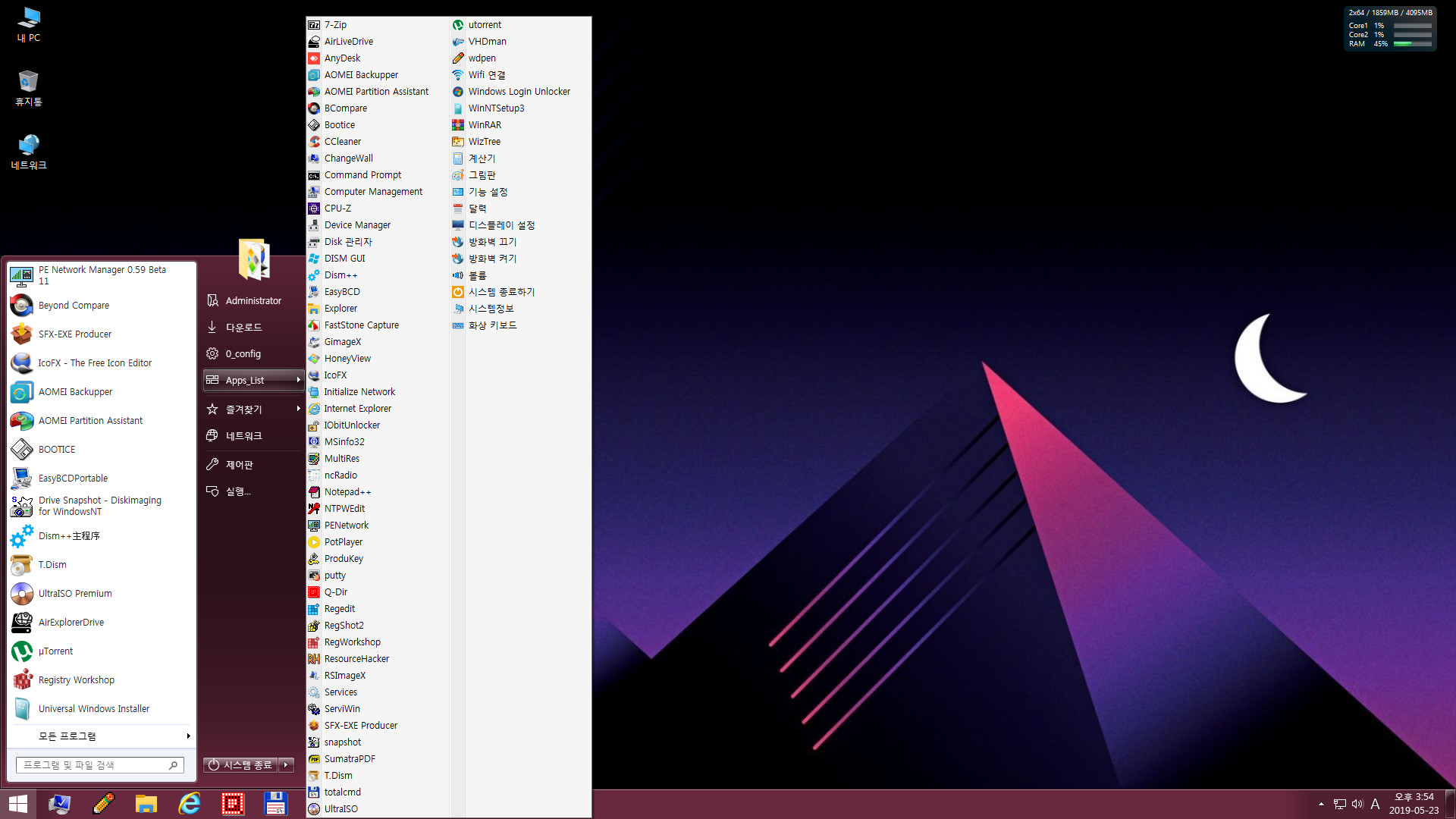1456x819 pixels.
Task: Open File Explorer on the taskbar
Action: pyautogui.click(x=146, y=804)
